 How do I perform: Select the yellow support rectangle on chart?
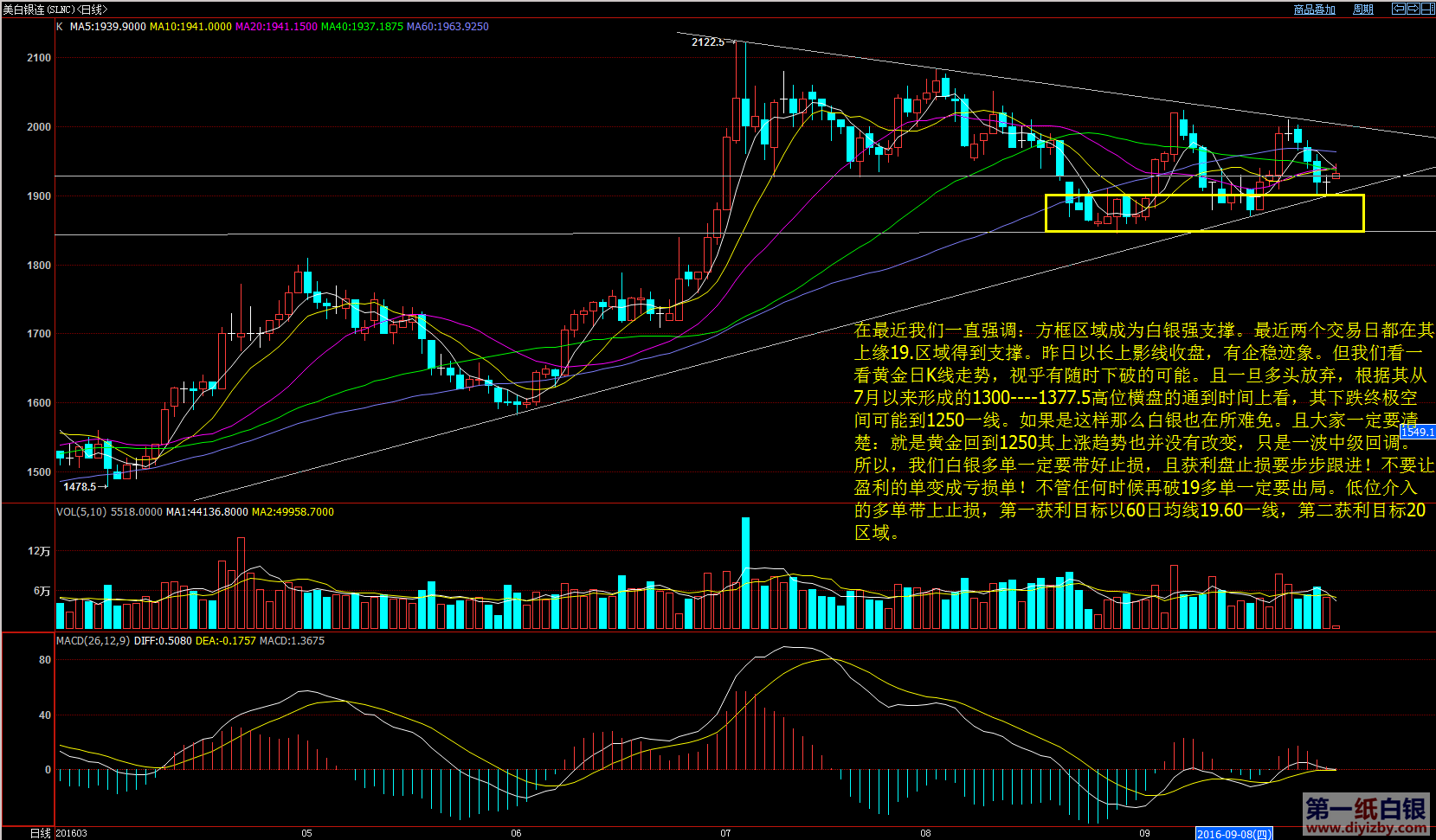pyautogui.click(x=1204, y=213)
